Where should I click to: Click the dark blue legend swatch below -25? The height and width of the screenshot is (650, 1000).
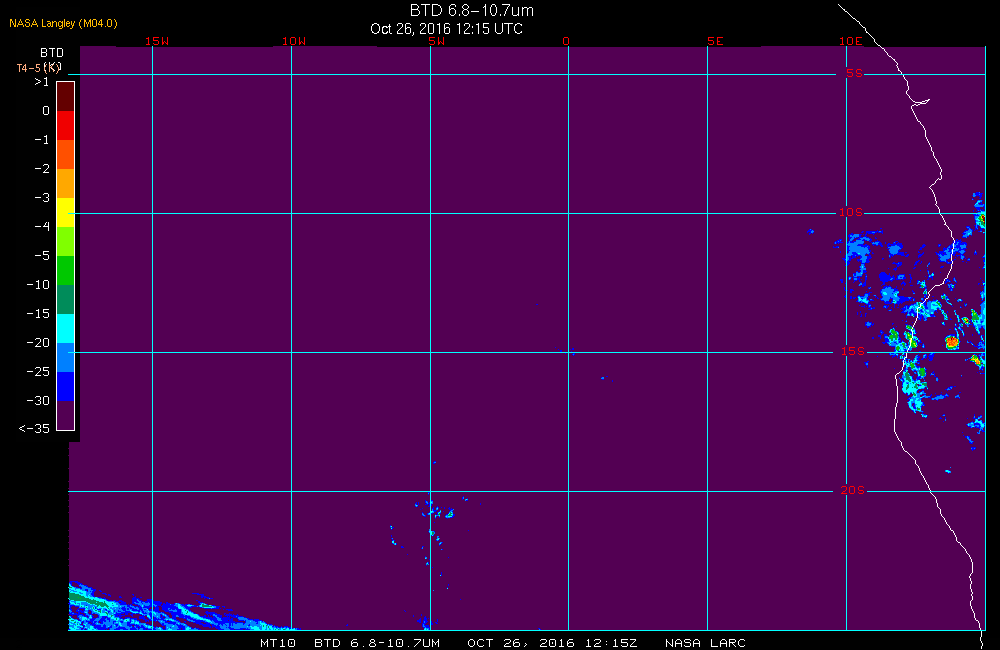pos(66,387)
